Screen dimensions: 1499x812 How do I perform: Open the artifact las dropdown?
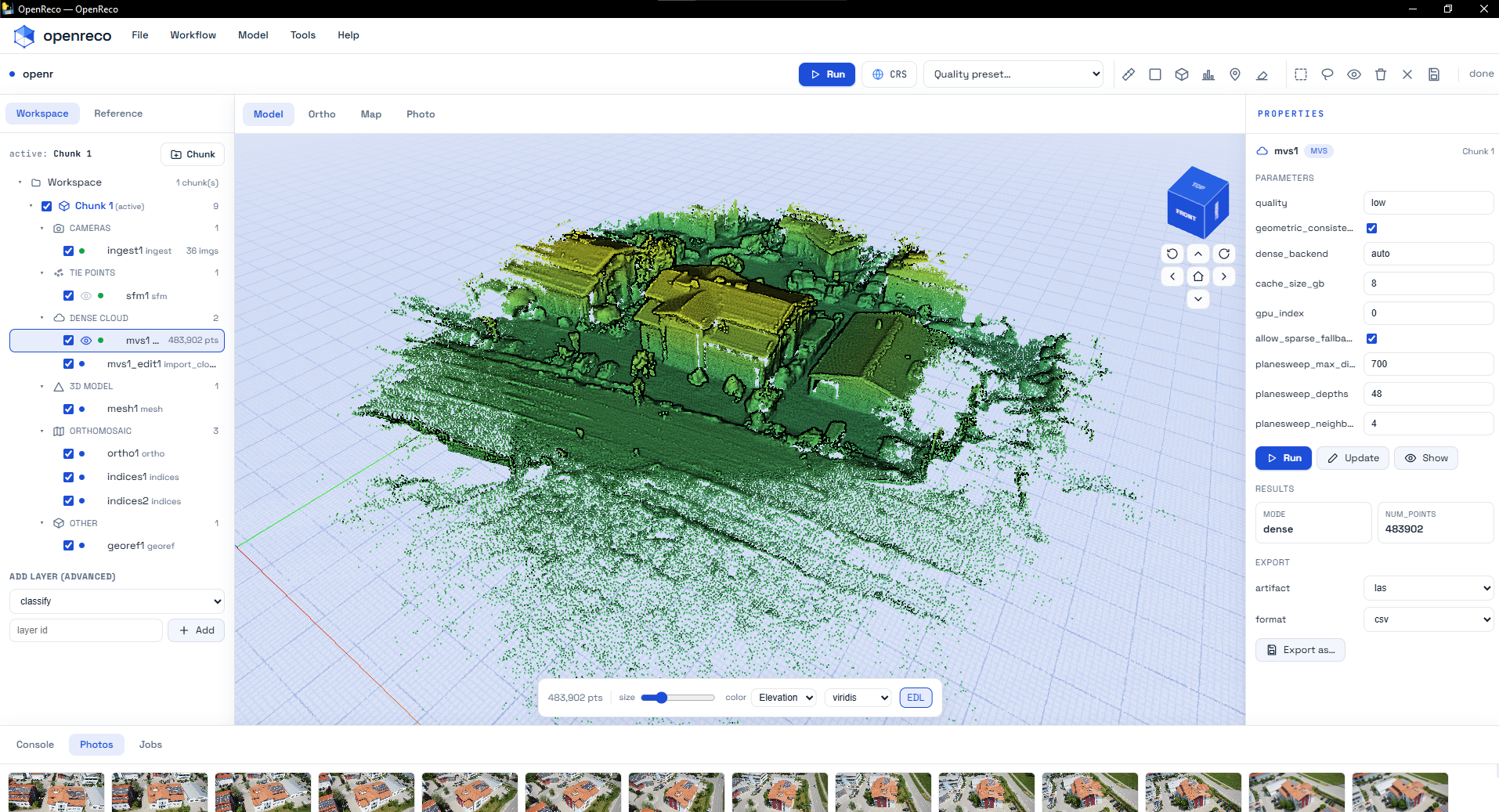click(1429, 588)
